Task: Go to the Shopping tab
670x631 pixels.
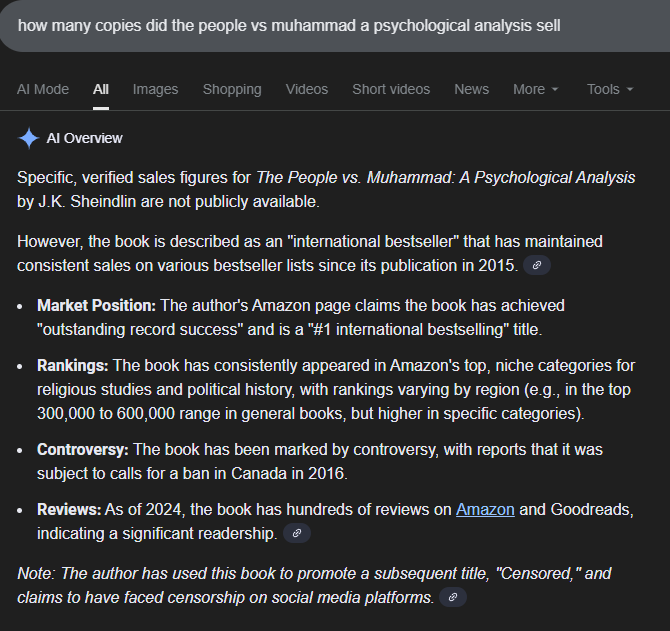Action: click(x=232, y=89)
